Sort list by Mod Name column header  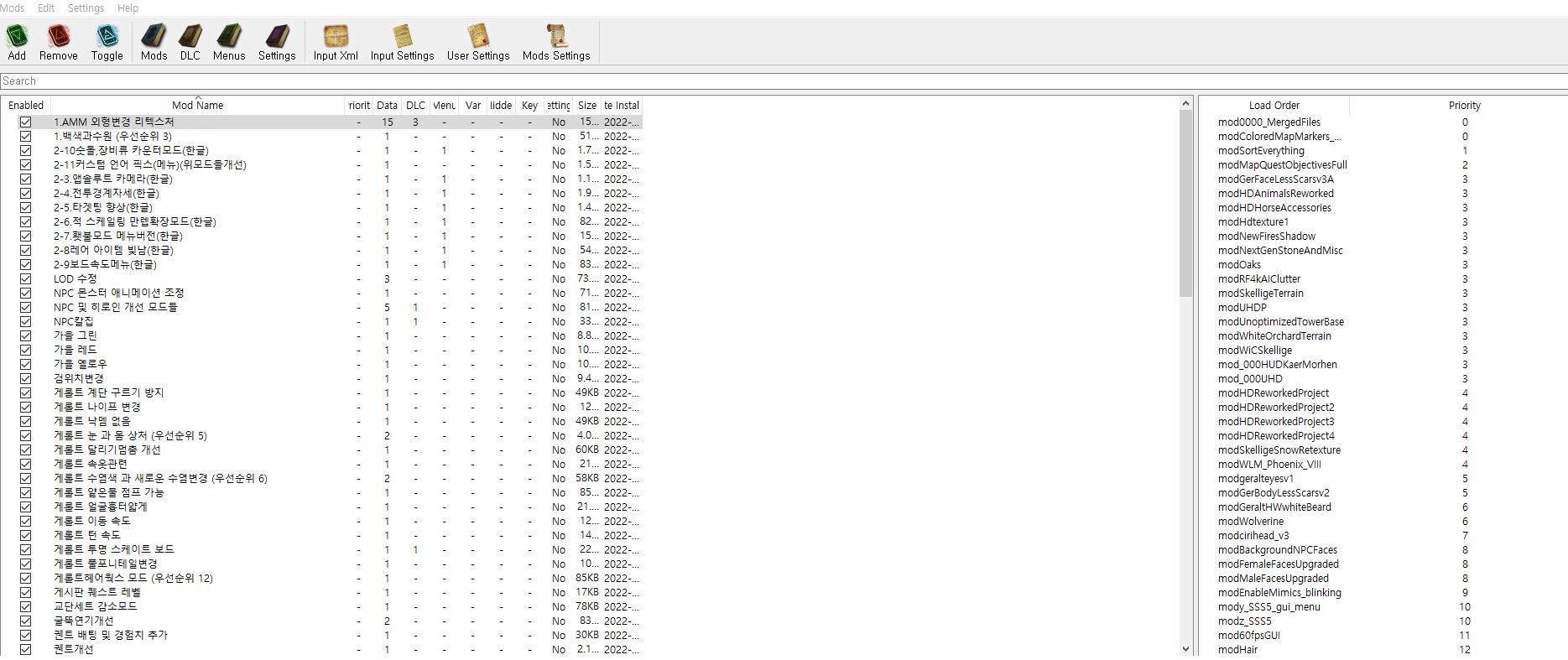point(197,106)
